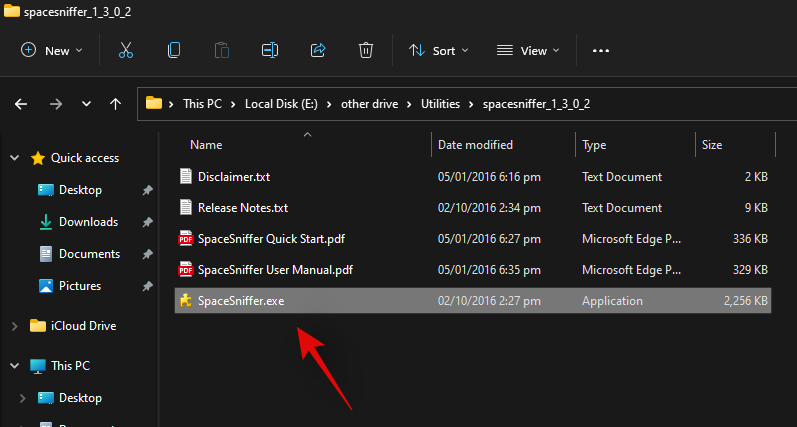Click the Copy icon in toolbar
The width and height of the screenshot is (797, 427).
click(x=174, y=50)
